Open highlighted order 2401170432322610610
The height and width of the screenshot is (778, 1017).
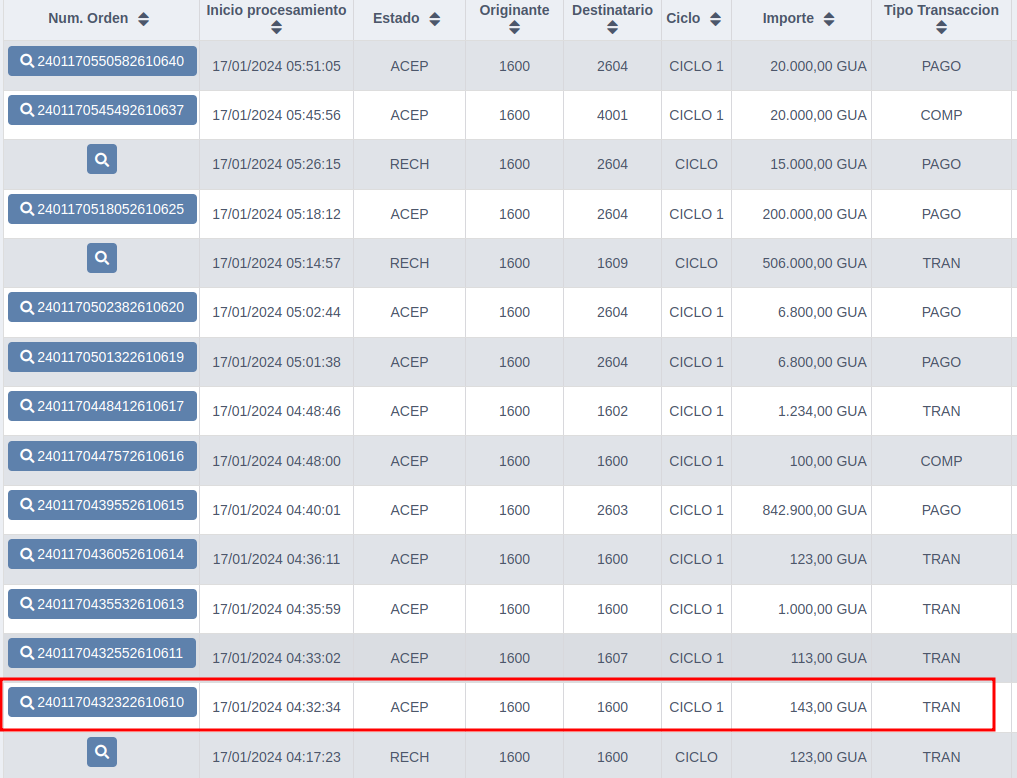coord(102,702)
